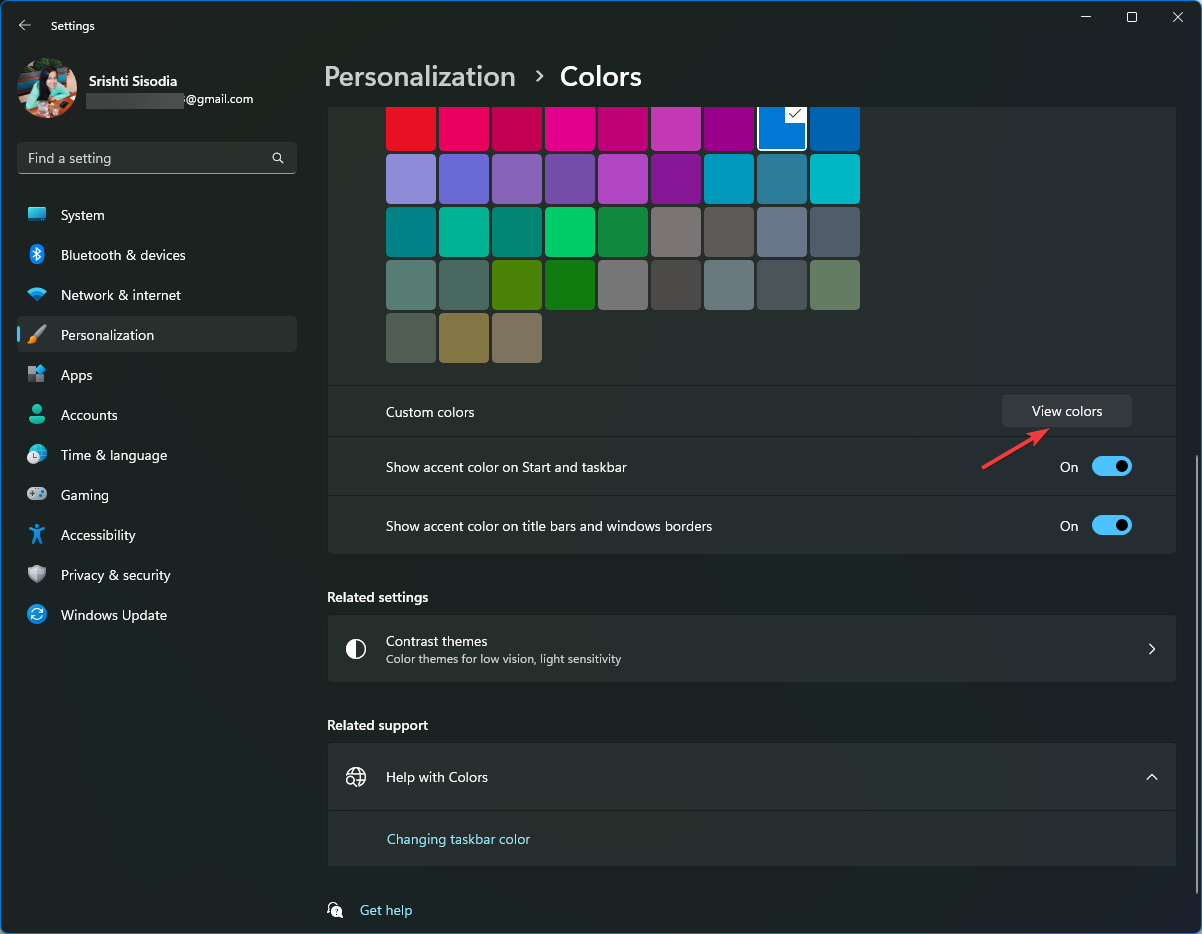Pick the olive-gold swatch in last row
Screen dimensions: 1202x934
pyautogui.click(x=464, y=338)
